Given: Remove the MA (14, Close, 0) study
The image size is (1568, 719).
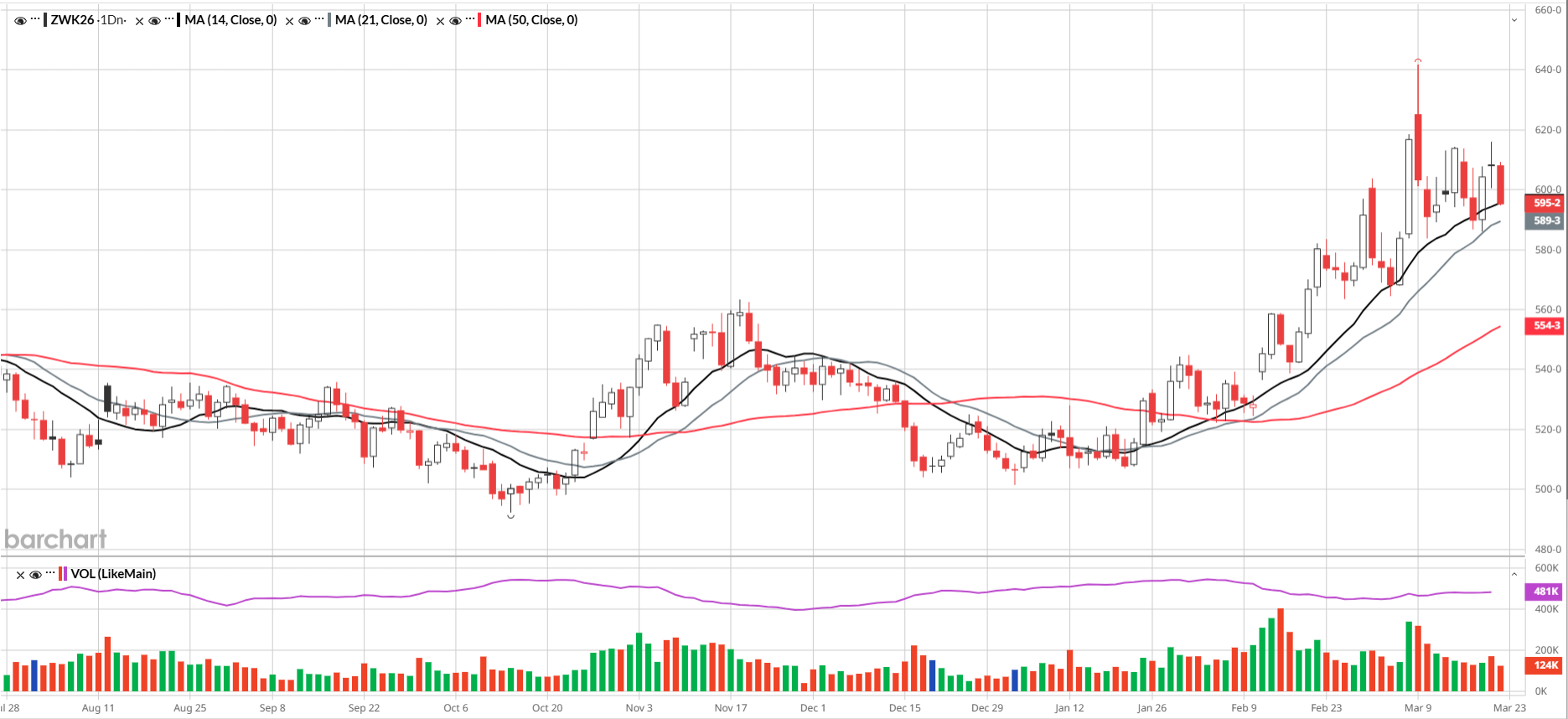Looking at the screenshot, I should tap(139, 21).
